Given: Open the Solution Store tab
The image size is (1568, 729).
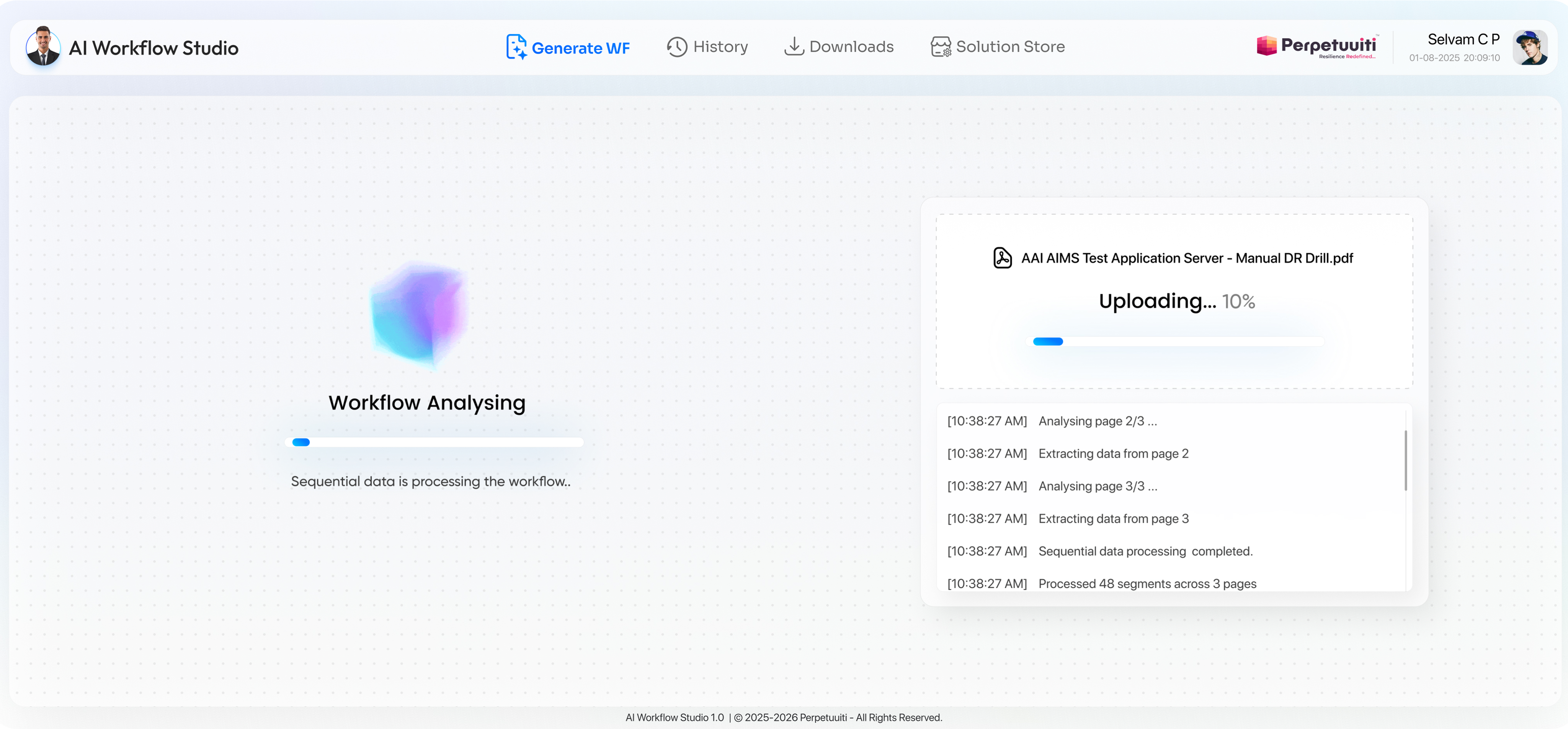Looking at the screenshot, I should 1010,47.
